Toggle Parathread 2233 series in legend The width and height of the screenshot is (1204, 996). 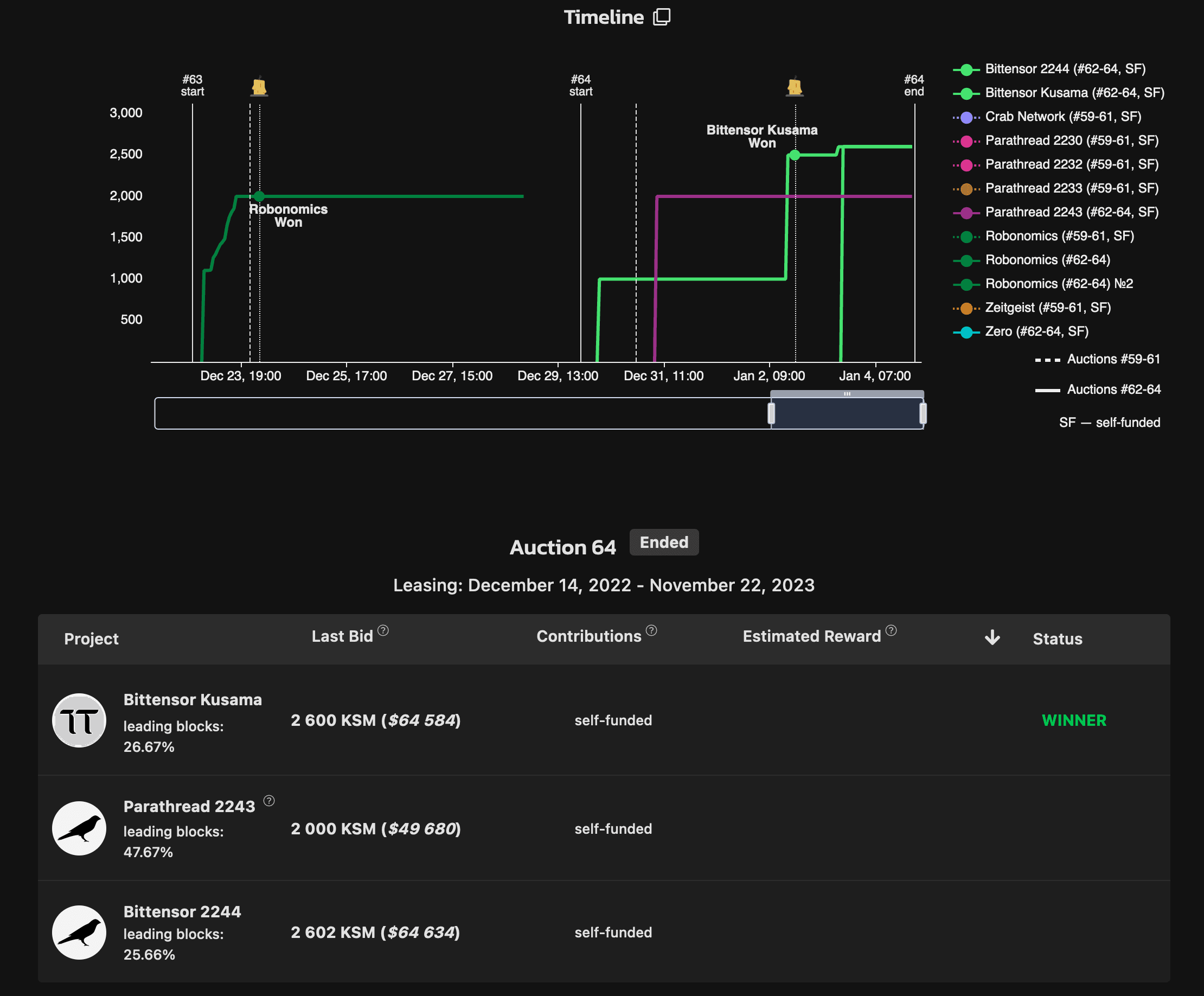[1055, 189]
